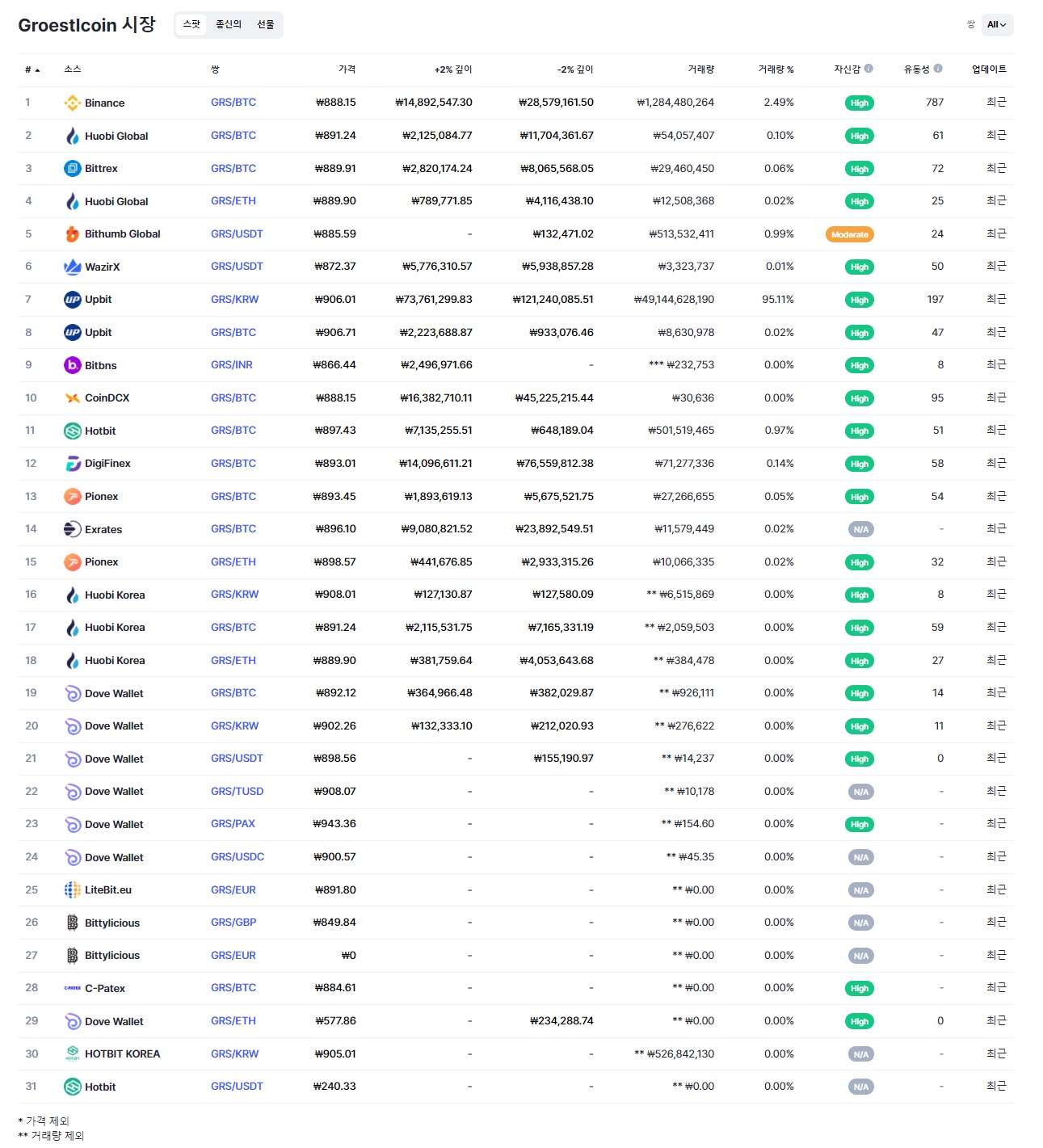Click Hotbit logo in row 11

[x=72, y=431]
